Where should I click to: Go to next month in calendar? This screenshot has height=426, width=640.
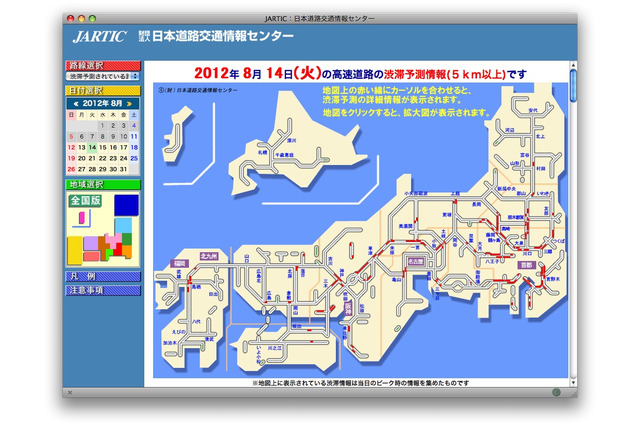(x=129, y=104)
